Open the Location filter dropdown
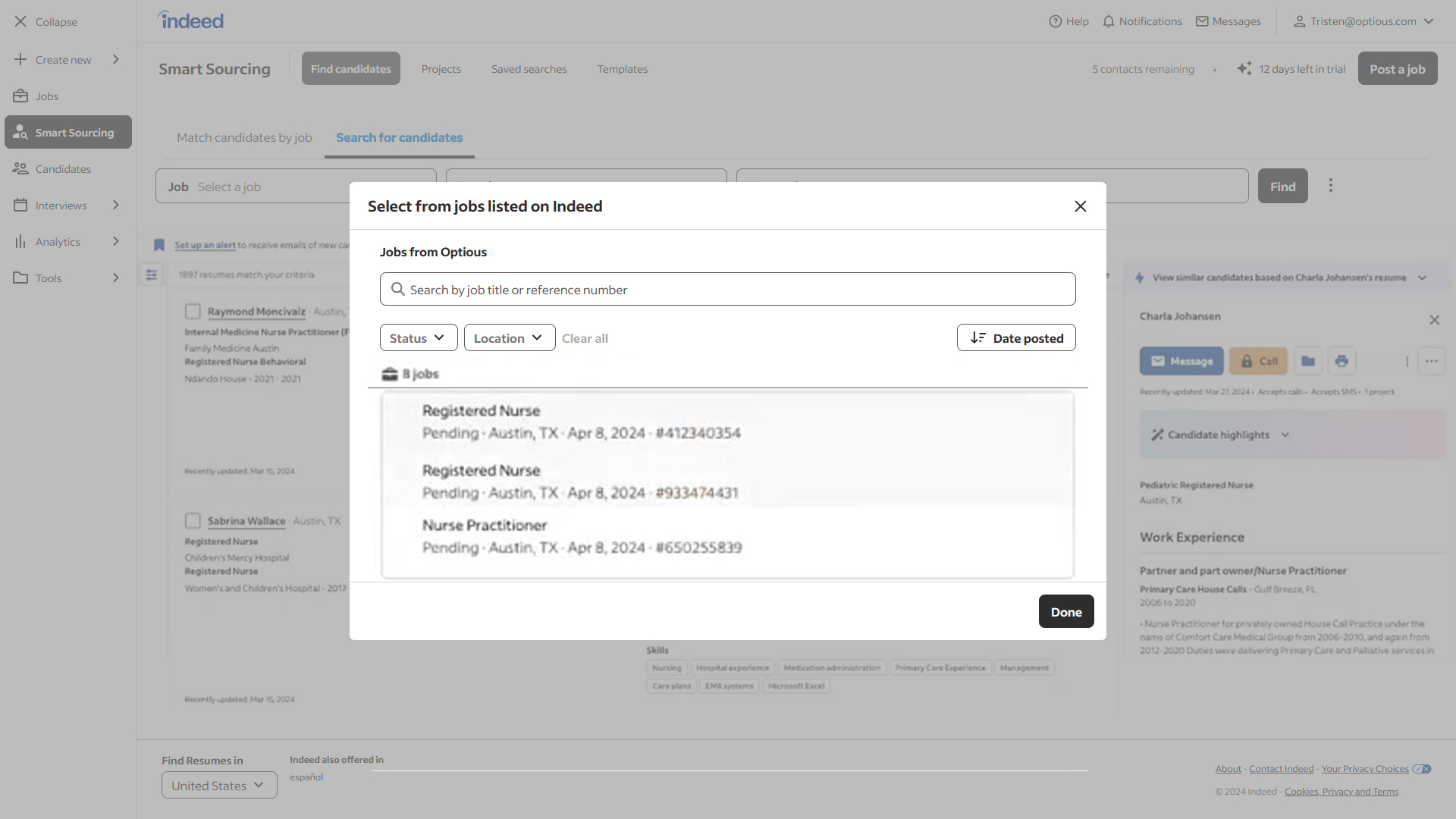The height and width of the screenshot is (819, 1456). pyautogui.click(x=510, y=338)
